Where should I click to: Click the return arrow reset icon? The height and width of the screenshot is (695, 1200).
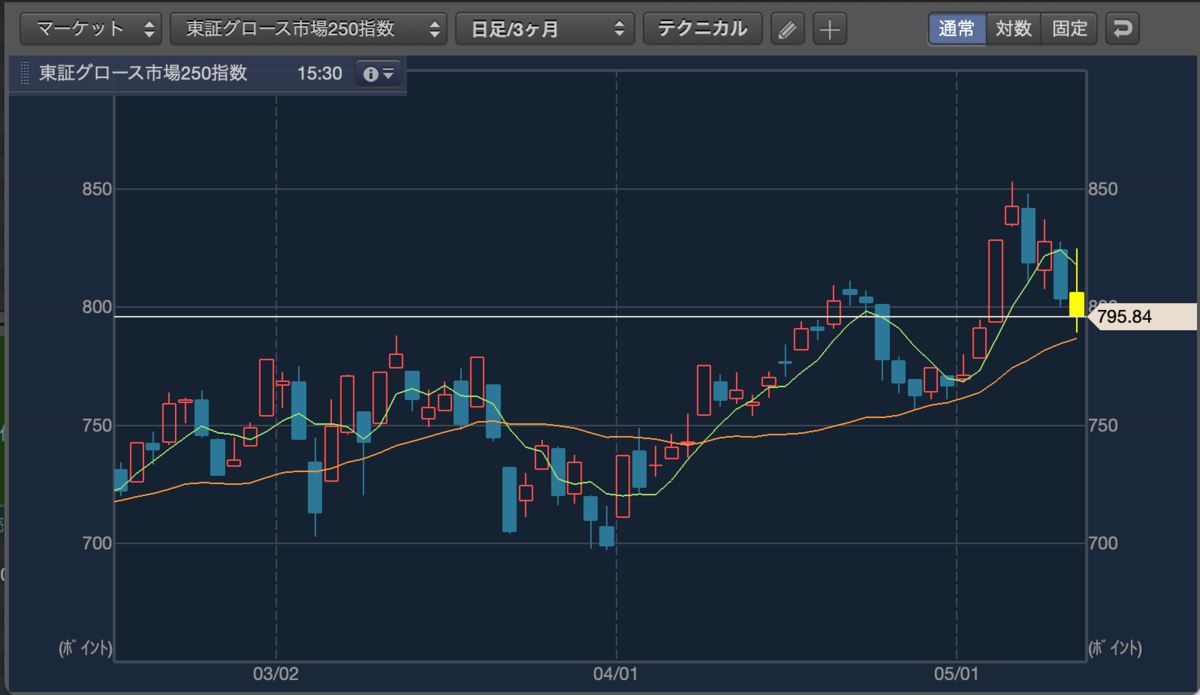click(1123, 28)
